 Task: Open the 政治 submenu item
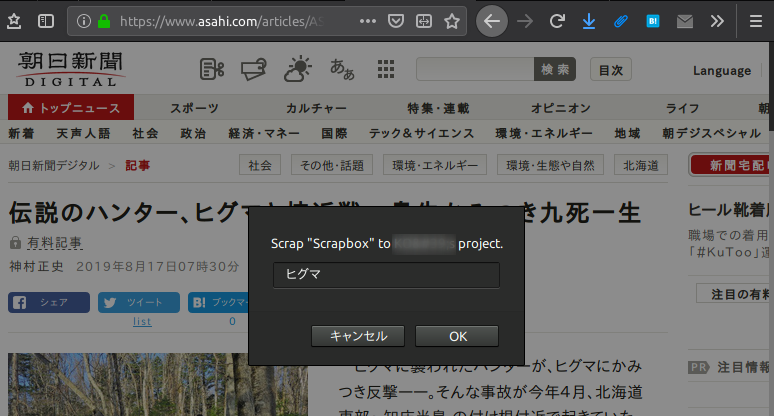tap(193, 133)
